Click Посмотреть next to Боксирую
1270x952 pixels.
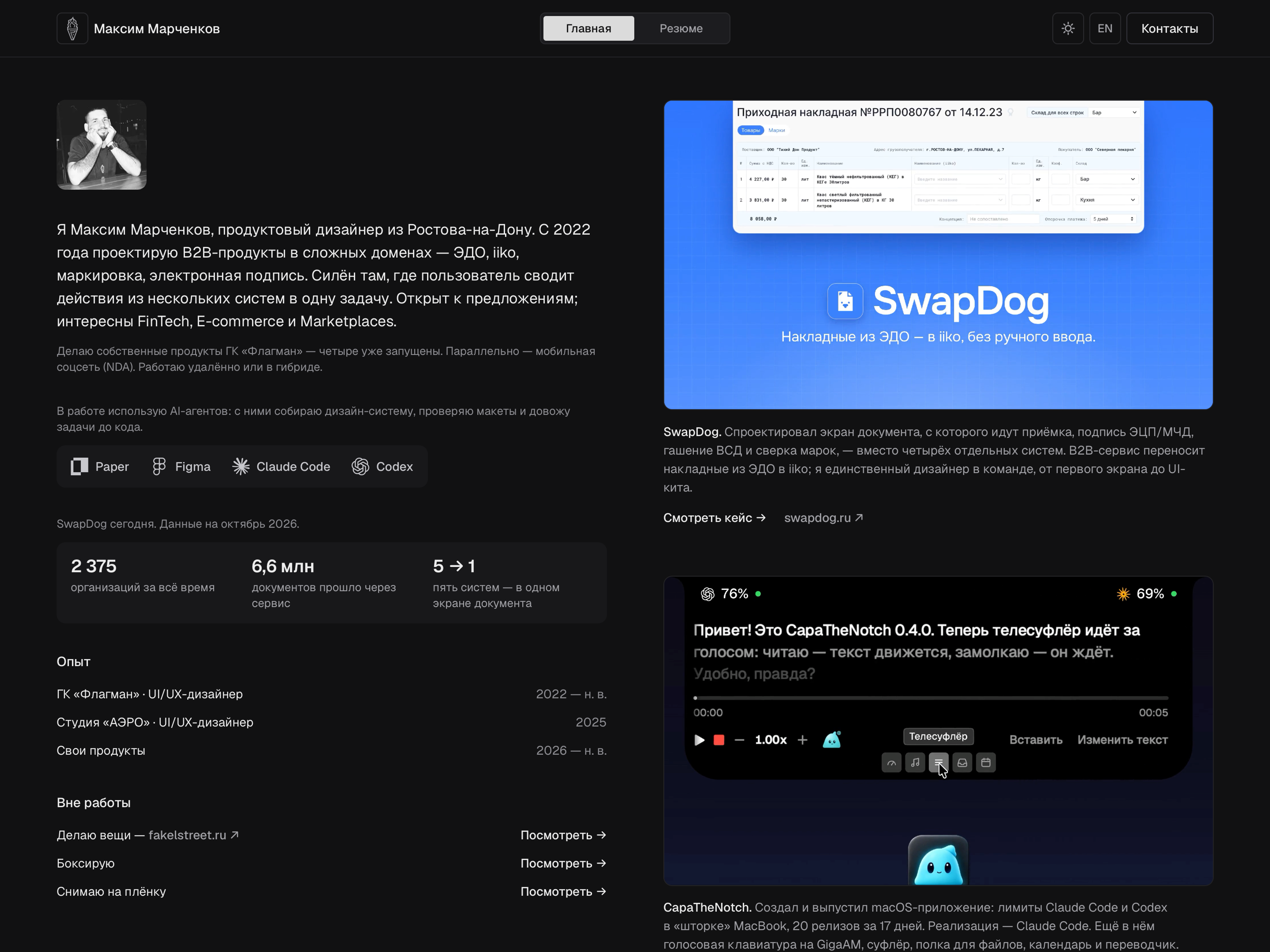563,863
